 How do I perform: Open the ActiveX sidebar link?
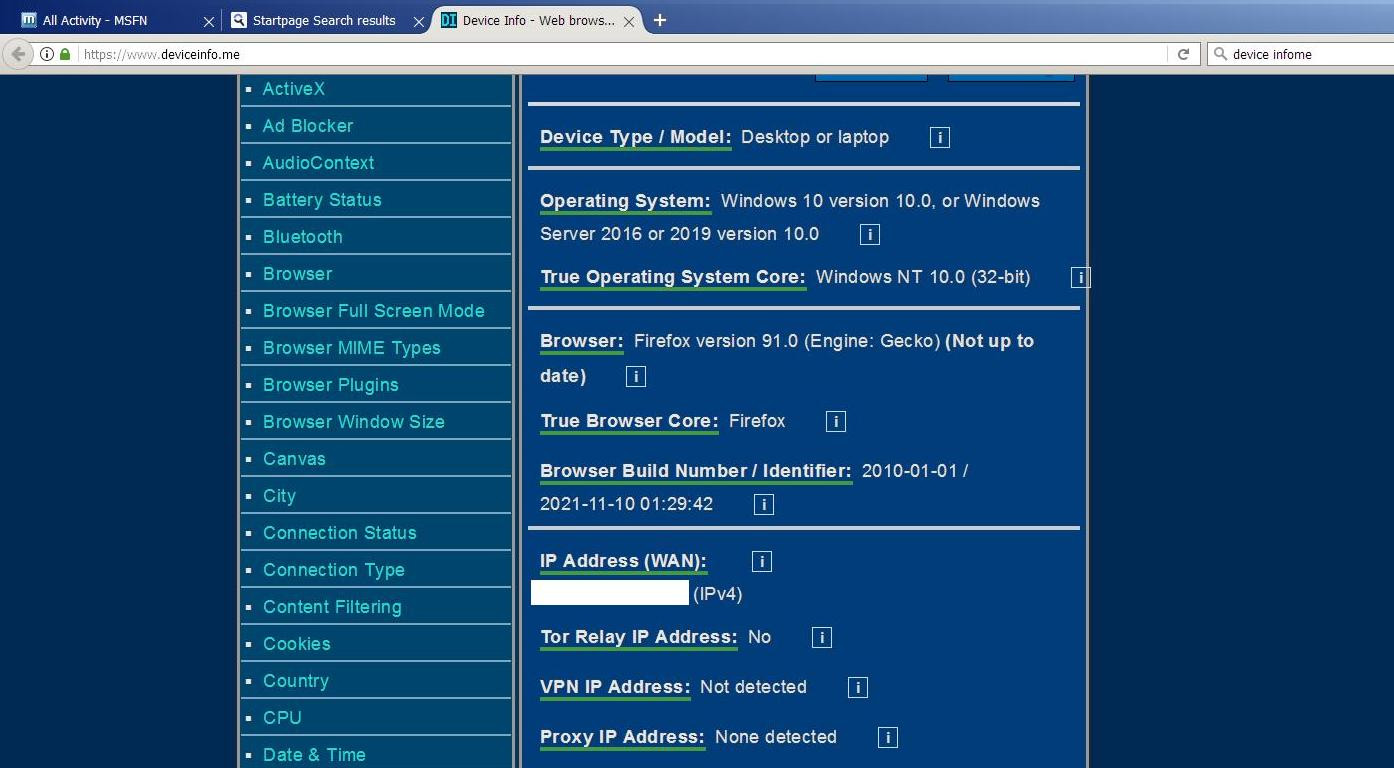(x=294, y=89)
